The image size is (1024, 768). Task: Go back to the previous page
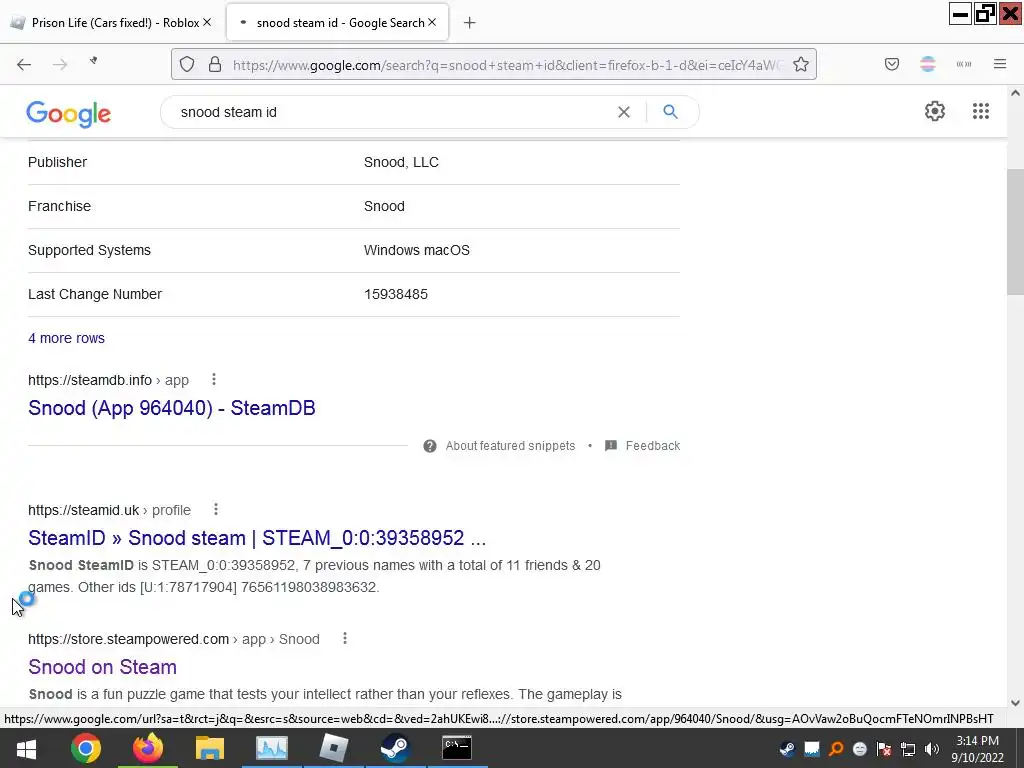pyautogui.click(x=24, y=64)
